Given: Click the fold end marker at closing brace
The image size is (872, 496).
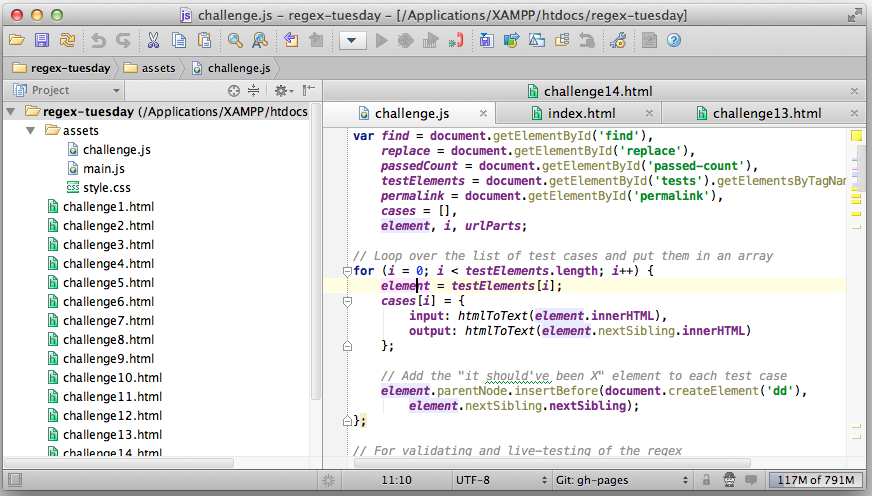Looking at the screenshot, I should (347, 421).
